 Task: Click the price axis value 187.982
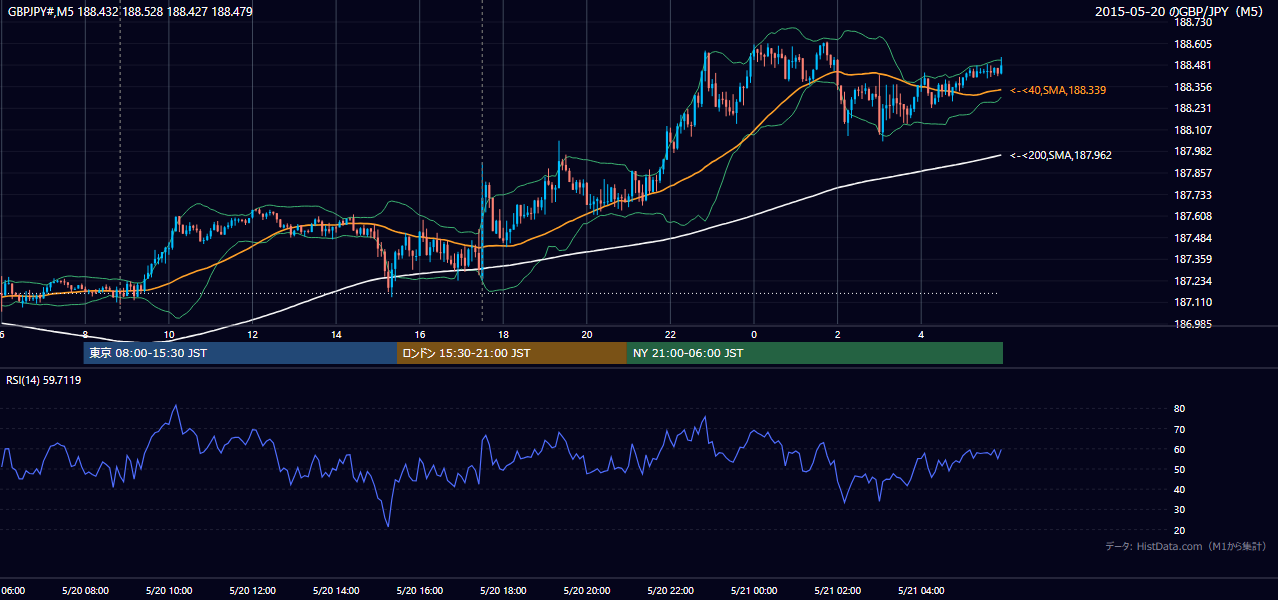(1192, 151)
